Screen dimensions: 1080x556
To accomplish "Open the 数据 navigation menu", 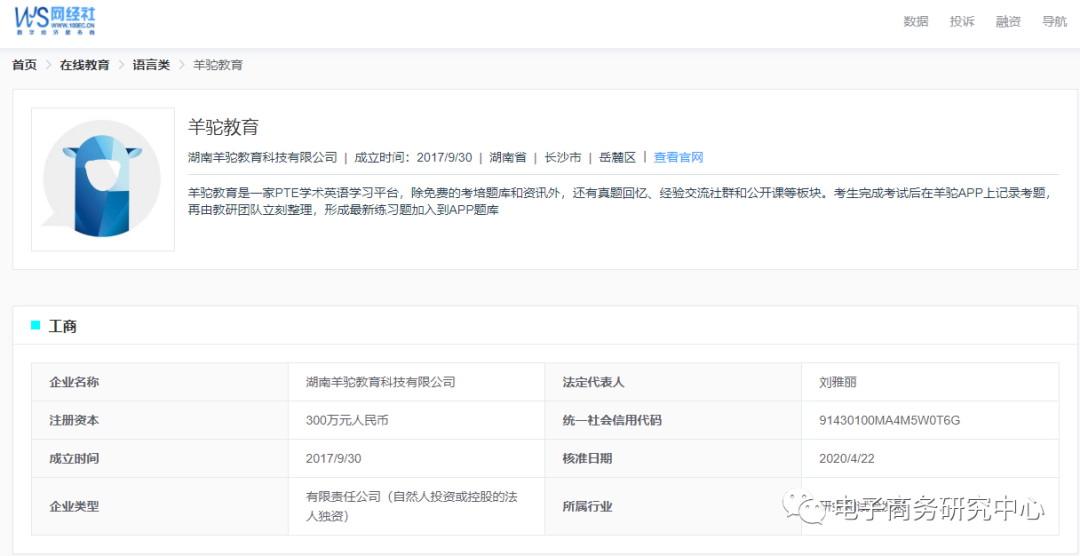I will pos(915,21).
